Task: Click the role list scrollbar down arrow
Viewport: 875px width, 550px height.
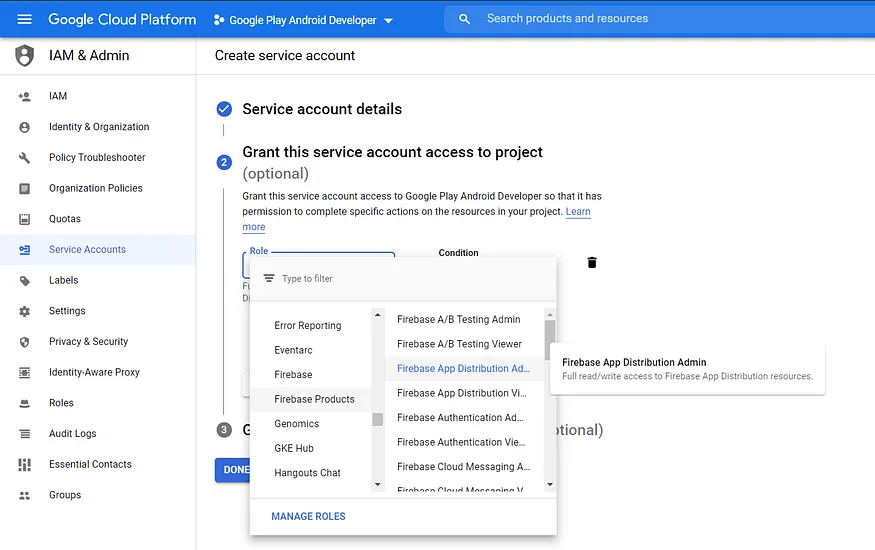Action: coord(550,484)
